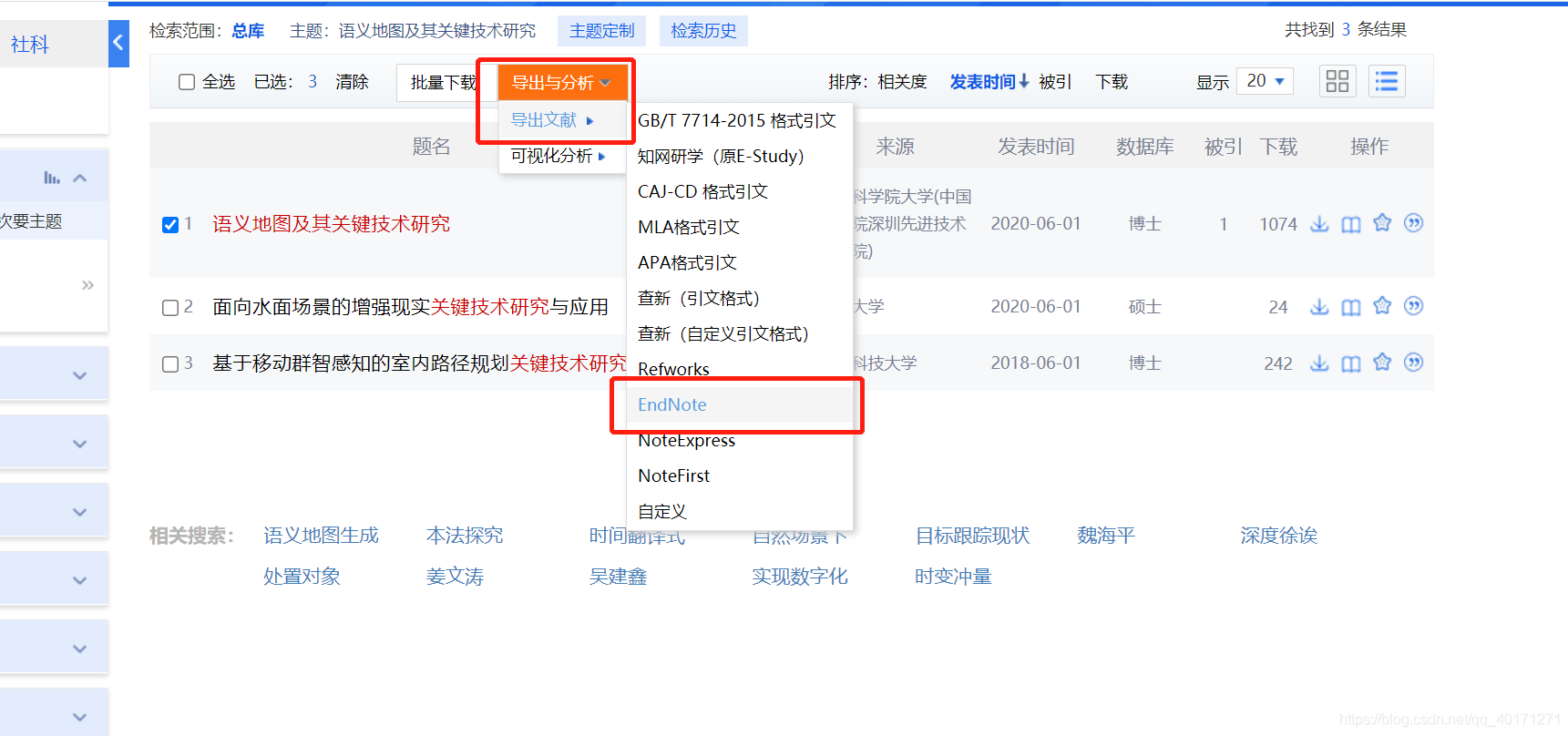
Task: Collapse the left sidebar arrow
Action: point(118,43)
